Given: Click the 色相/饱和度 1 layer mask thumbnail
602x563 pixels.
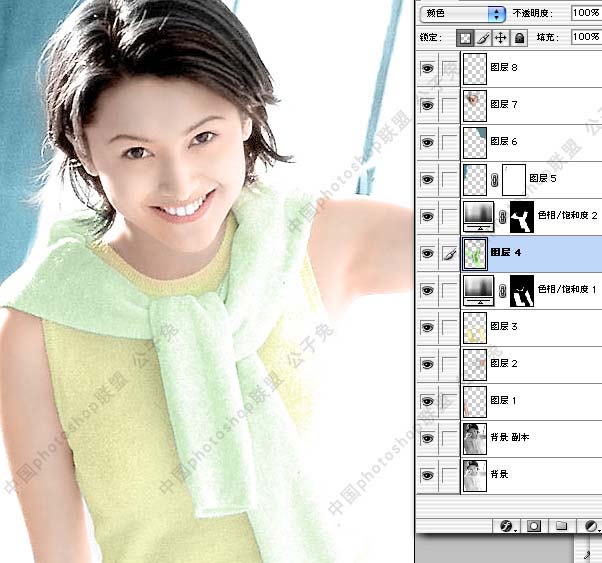Looking at the screenshot, I should (522, 291).
